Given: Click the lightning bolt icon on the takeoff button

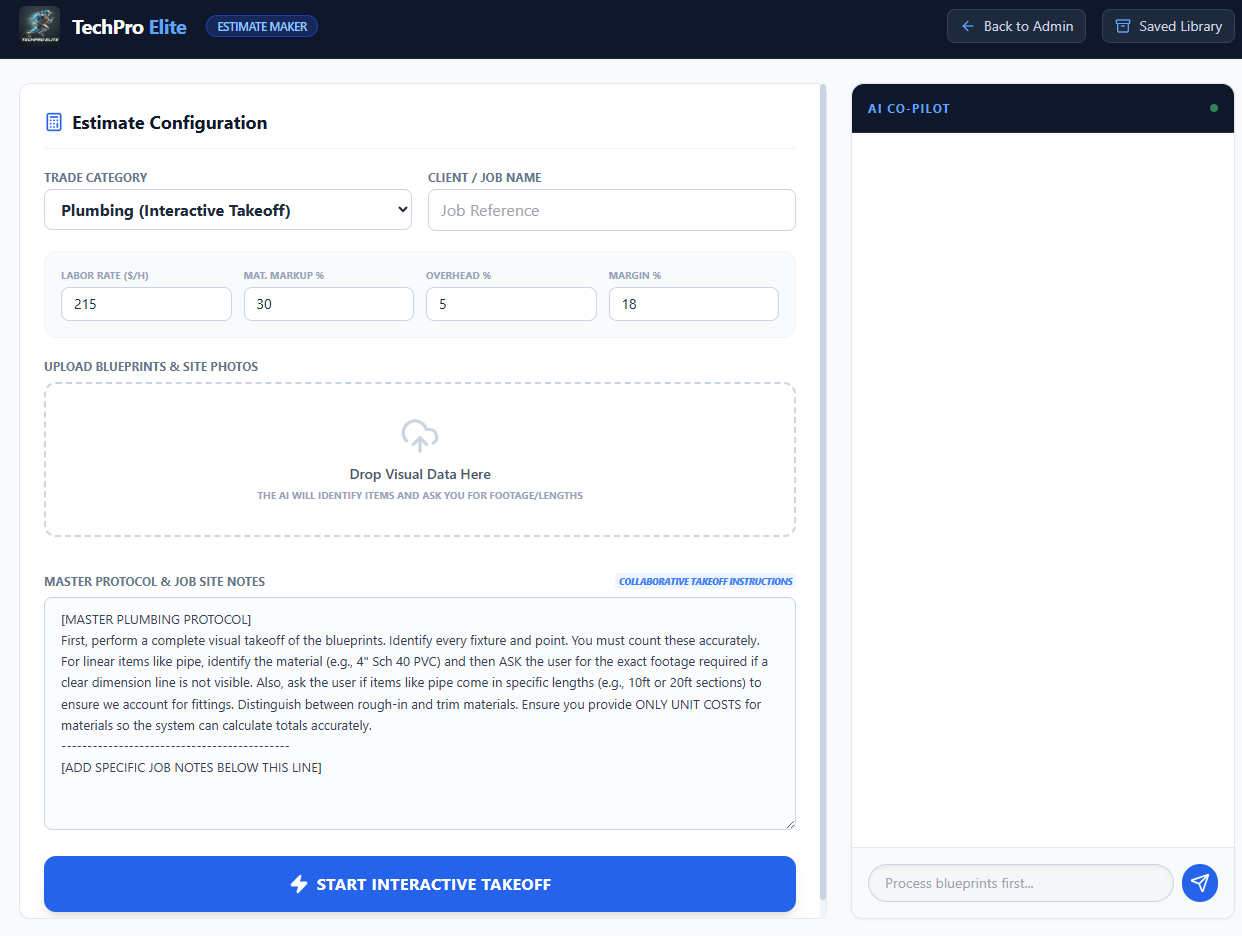Looking at the screenshot, I should pyautogui.click(x=298, y=884).
